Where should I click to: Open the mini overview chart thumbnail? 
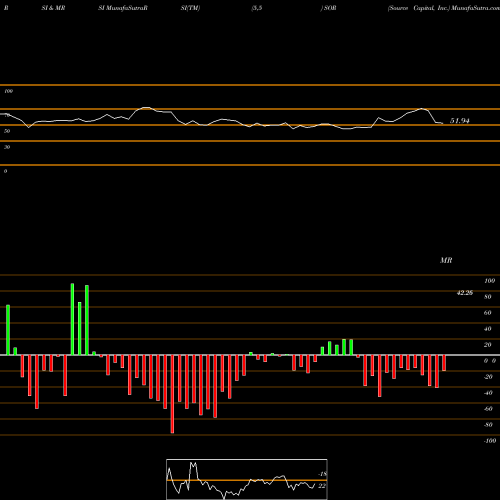coord(247,479)
